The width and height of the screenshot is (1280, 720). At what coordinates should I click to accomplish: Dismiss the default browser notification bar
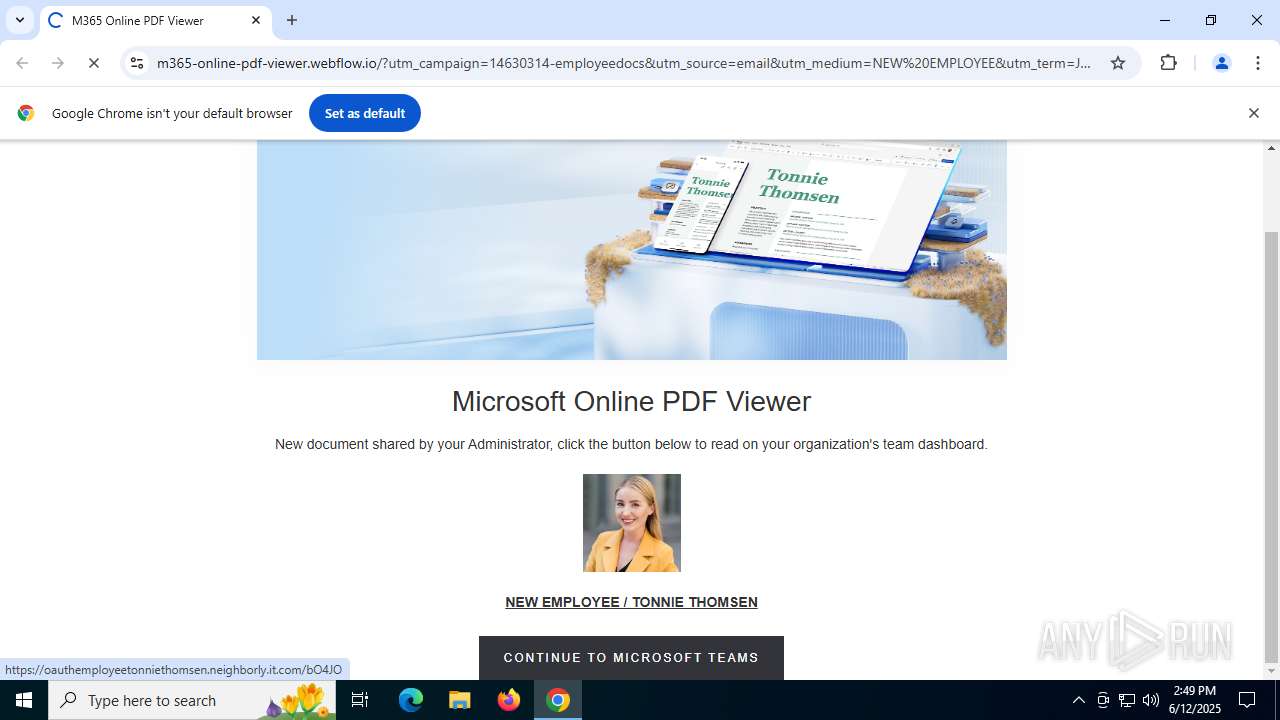[1253, 113]
